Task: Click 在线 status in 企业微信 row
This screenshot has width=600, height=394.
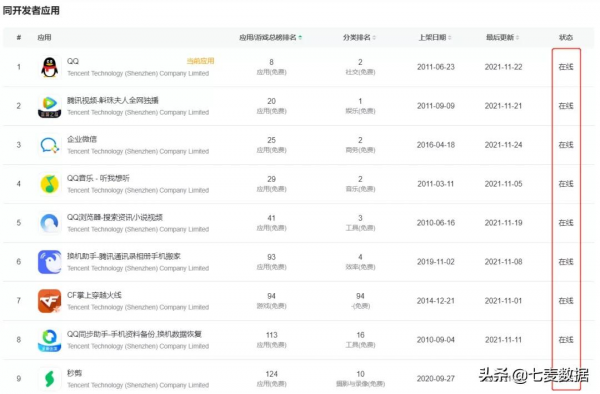Action: click(x=566, y=145)
